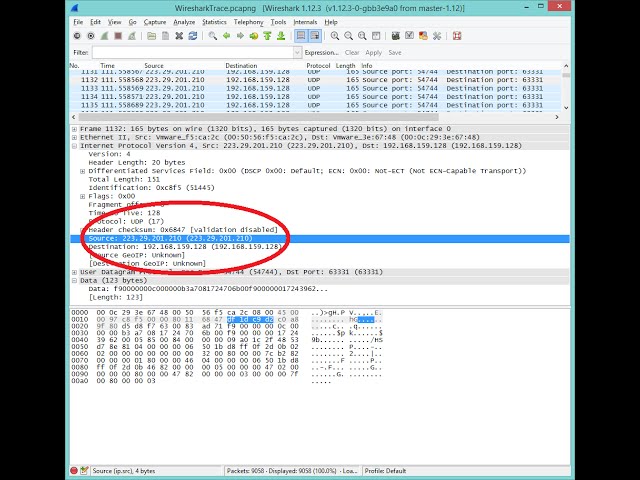
Task: Stop the running capture
Action: [118, 36]
